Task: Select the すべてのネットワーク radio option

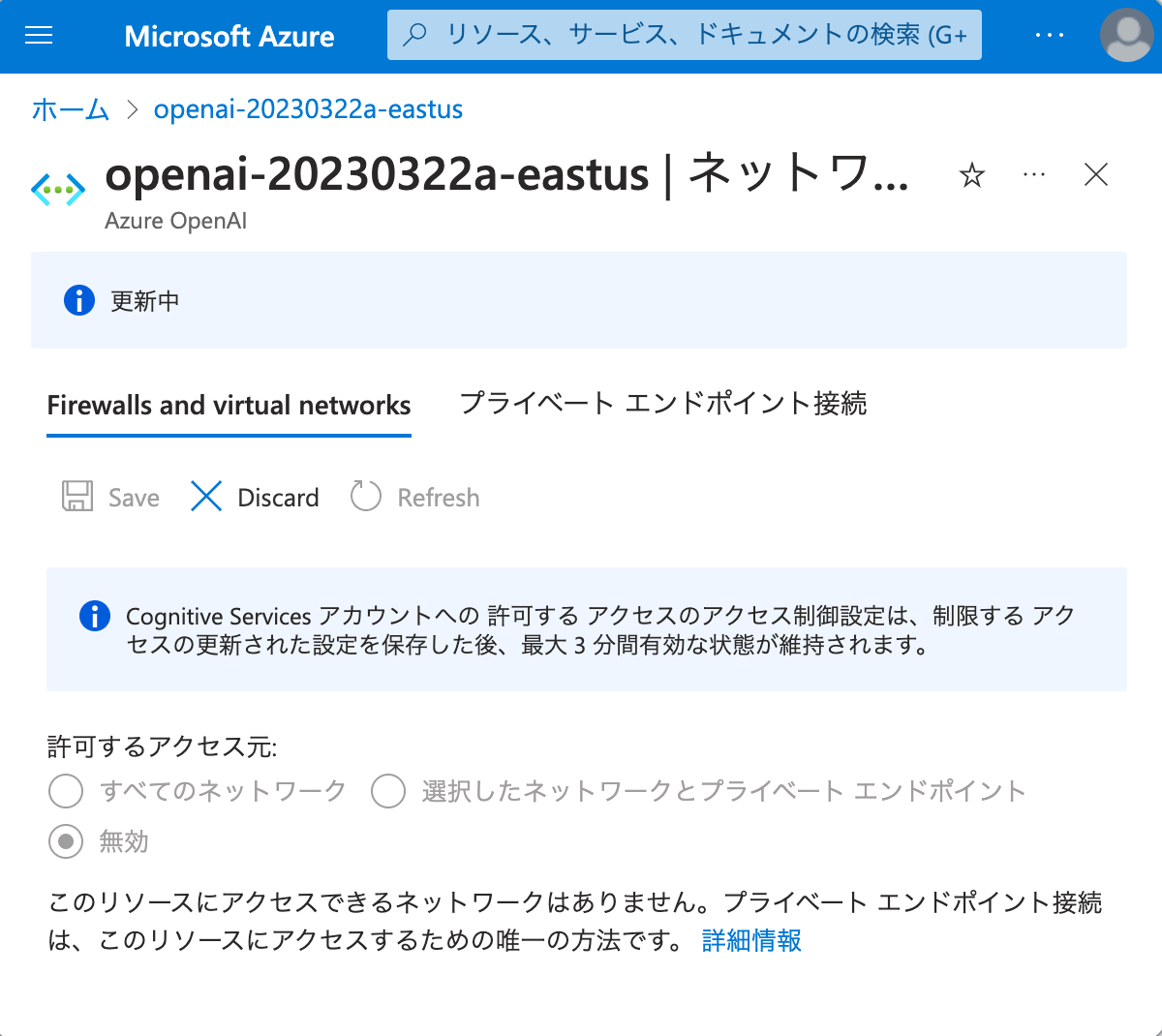Action: (65, 791)
